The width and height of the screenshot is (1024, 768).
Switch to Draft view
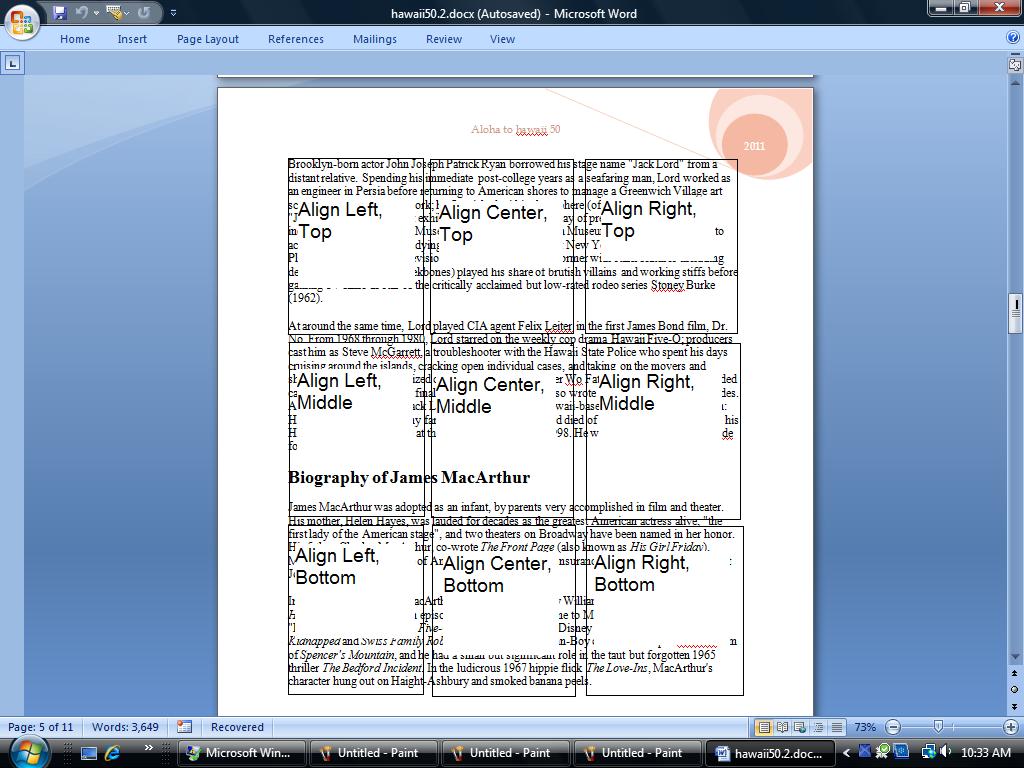837,727
